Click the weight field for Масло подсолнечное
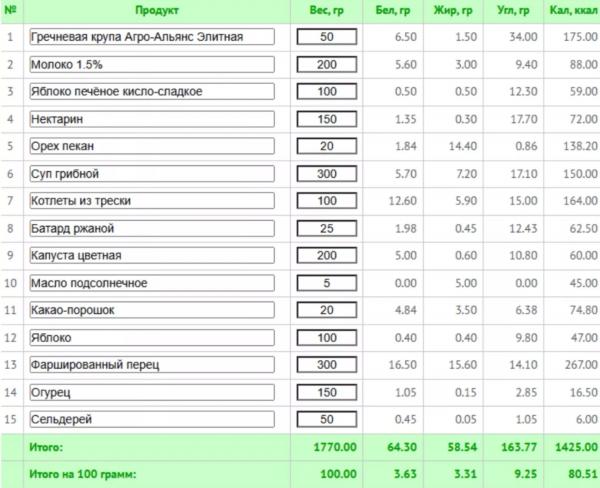 pyautogui.click(x=327, y=283)
